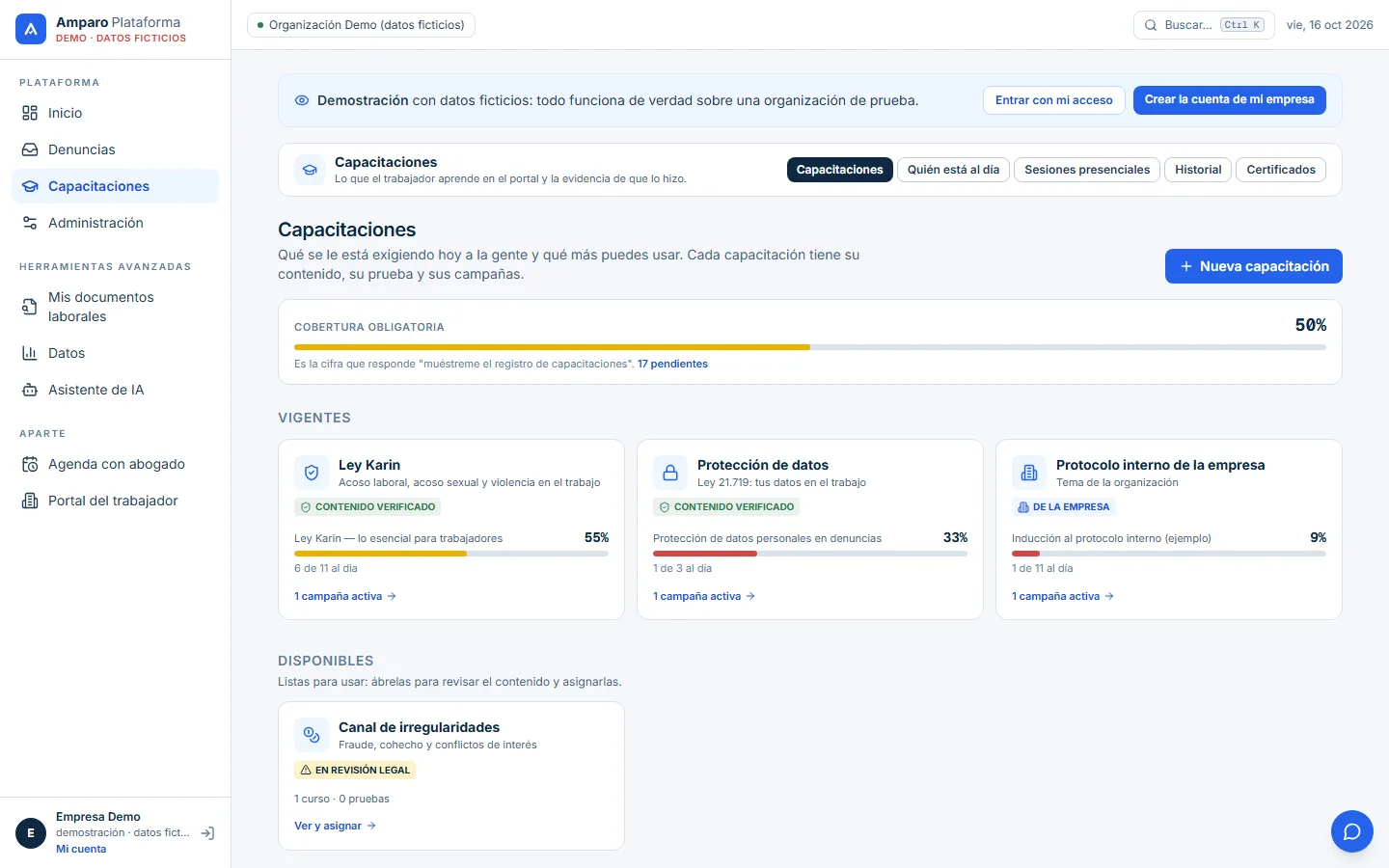The height and width of the screenshot is (868, 1389).
Task: Go to Denuncias in the sidebar
Action: 115,149
